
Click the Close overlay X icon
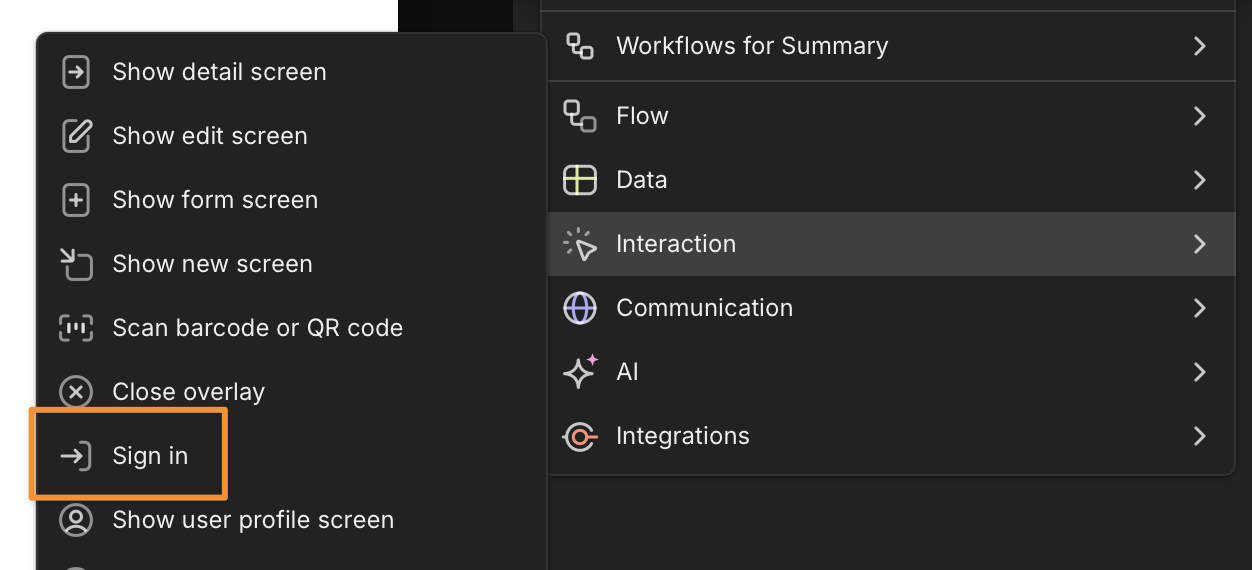tap(76, 392)
